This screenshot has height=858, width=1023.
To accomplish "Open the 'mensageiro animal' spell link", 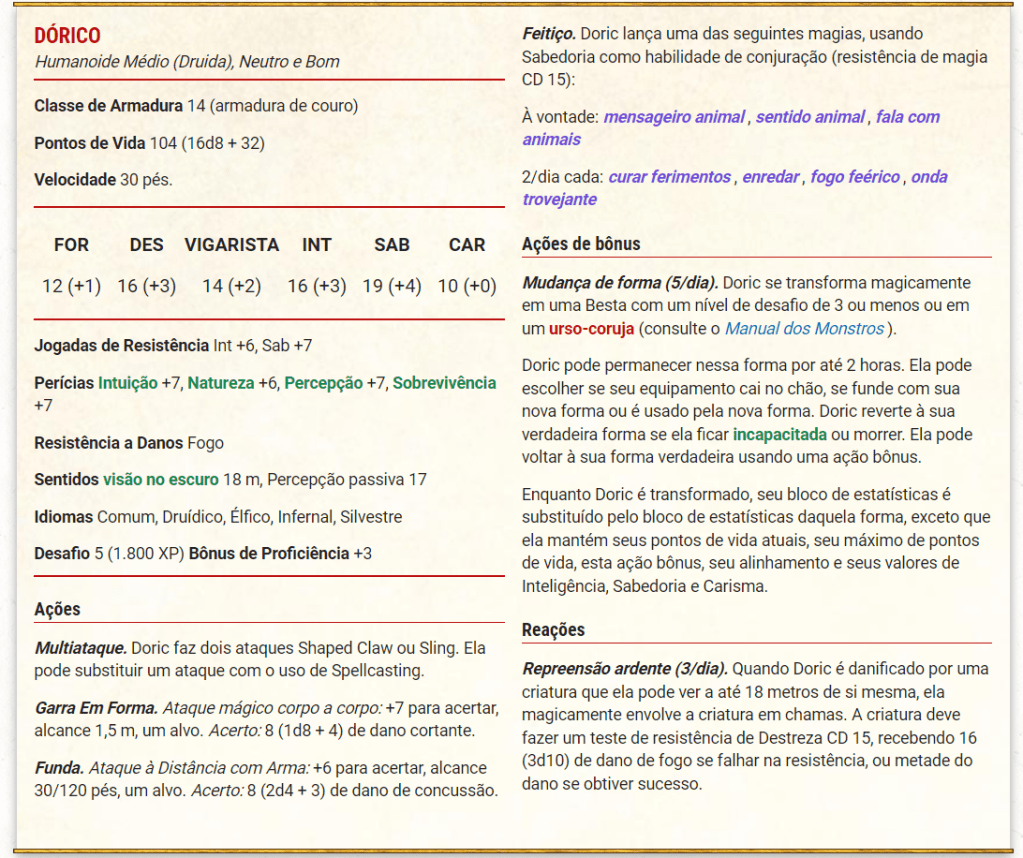I will (674, 117).
